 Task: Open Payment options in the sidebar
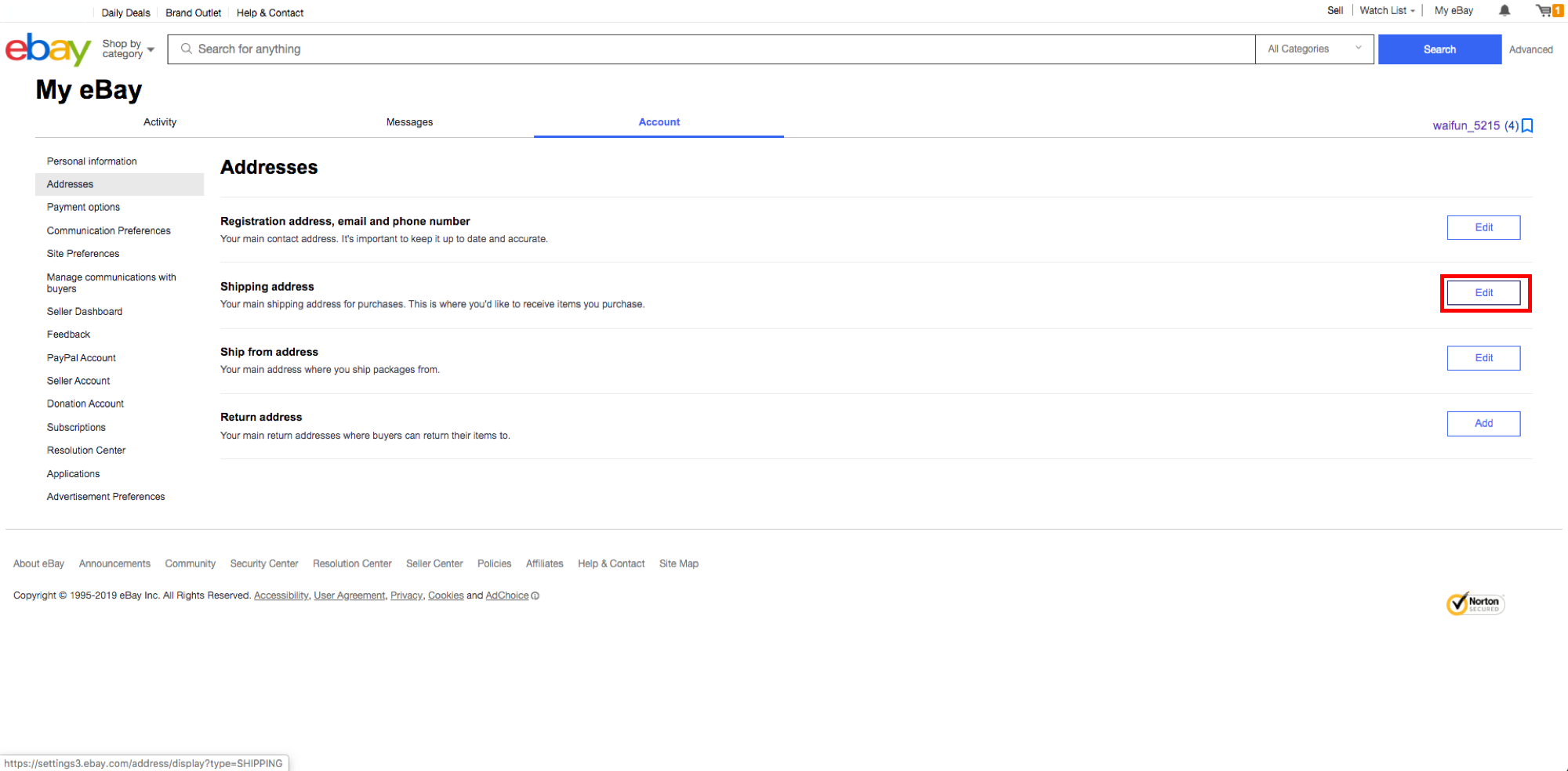tap(83, 207)
